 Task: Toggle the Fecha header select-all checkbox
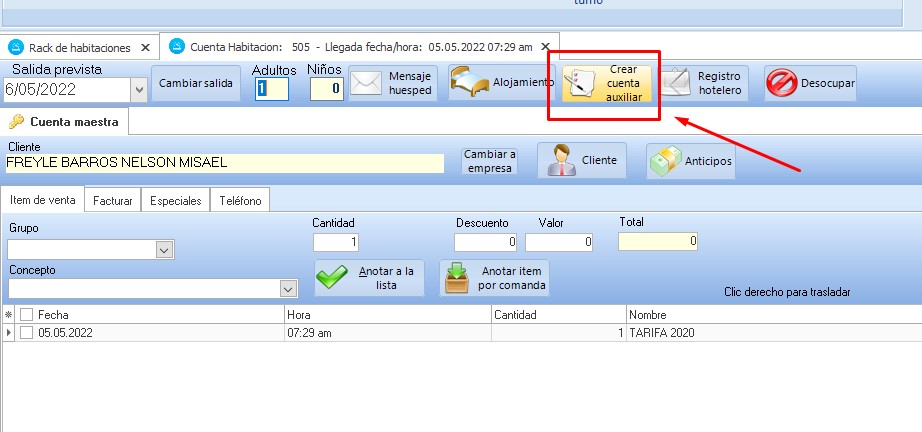[27, 314]
